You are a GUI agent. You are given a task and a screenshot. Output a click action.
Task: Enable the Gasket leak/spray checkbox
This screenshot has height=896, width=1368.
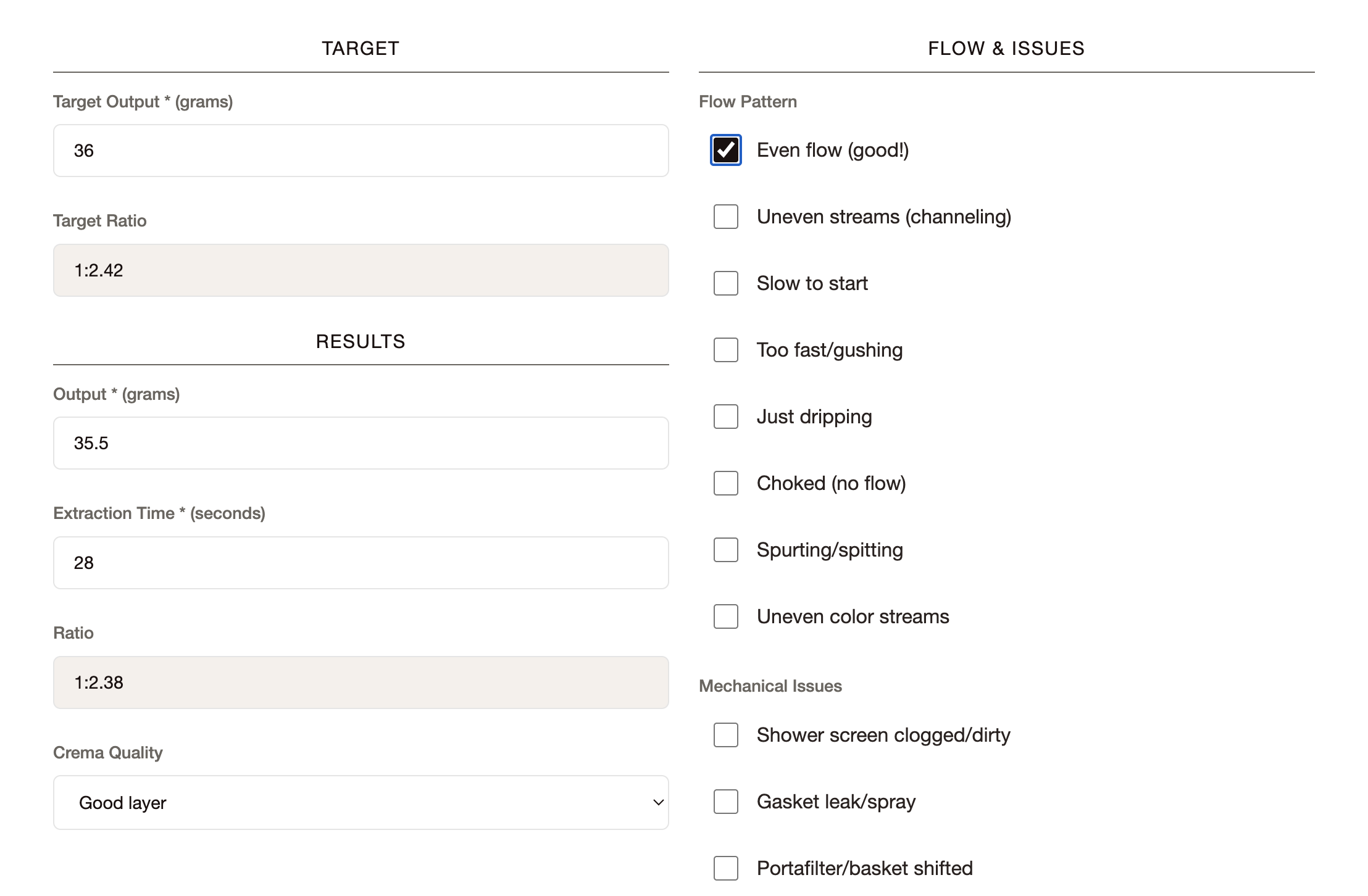(x=725, y=802)
